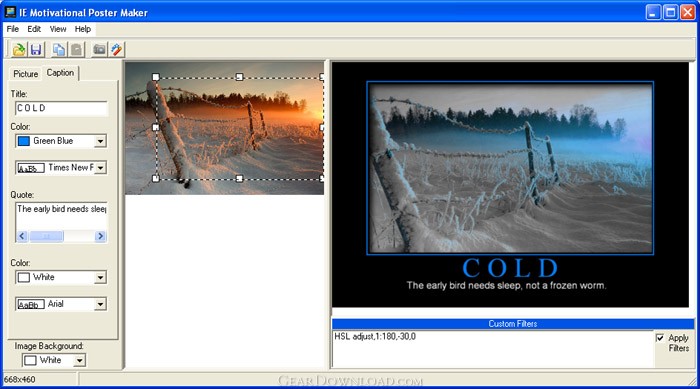Open the Arial quote font dropdown
700x389 pixels.
coord(100,304)
